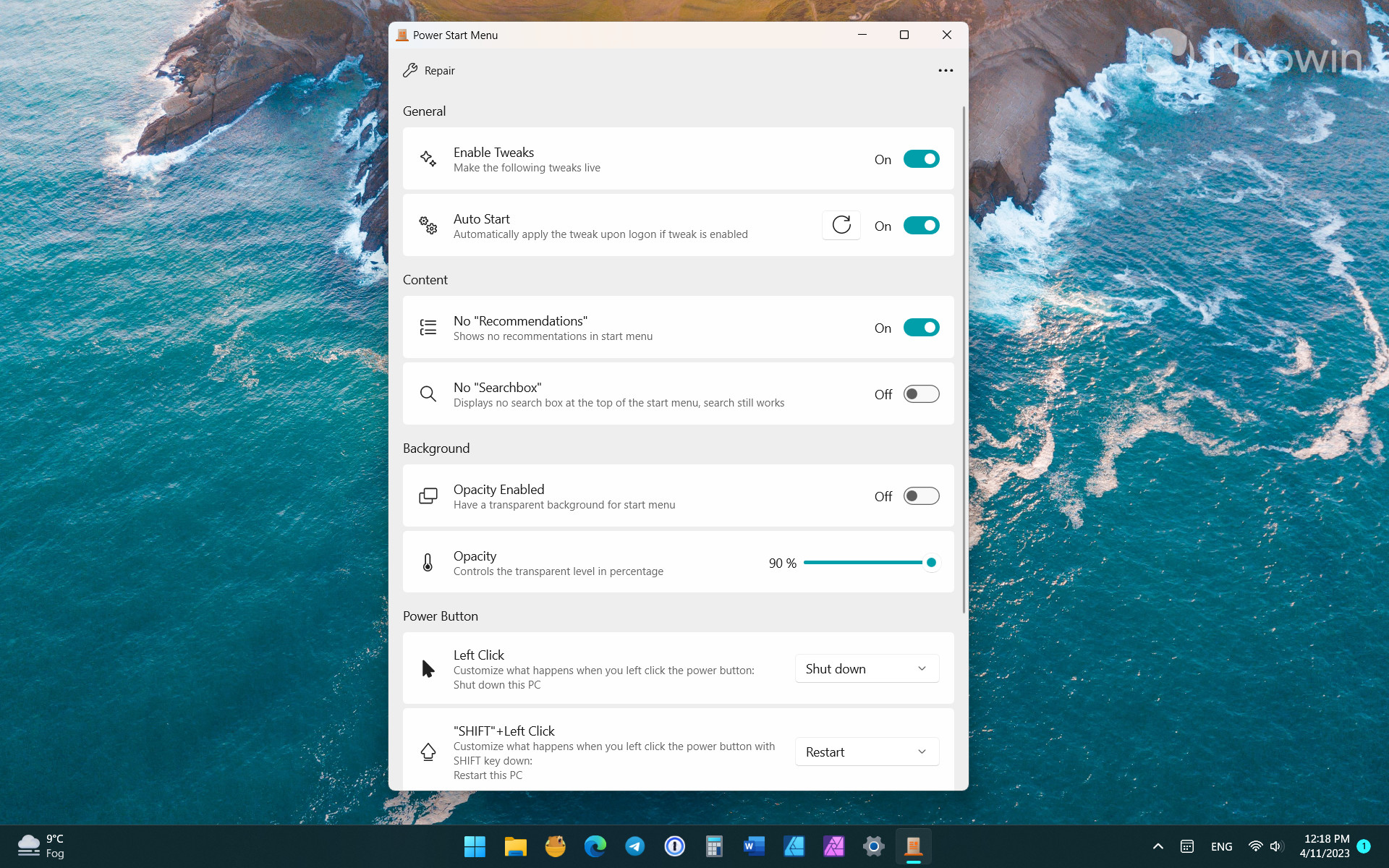Click the Repair tool icon
The width and height of the screenshot is (1389, 868).
point(410,70)
